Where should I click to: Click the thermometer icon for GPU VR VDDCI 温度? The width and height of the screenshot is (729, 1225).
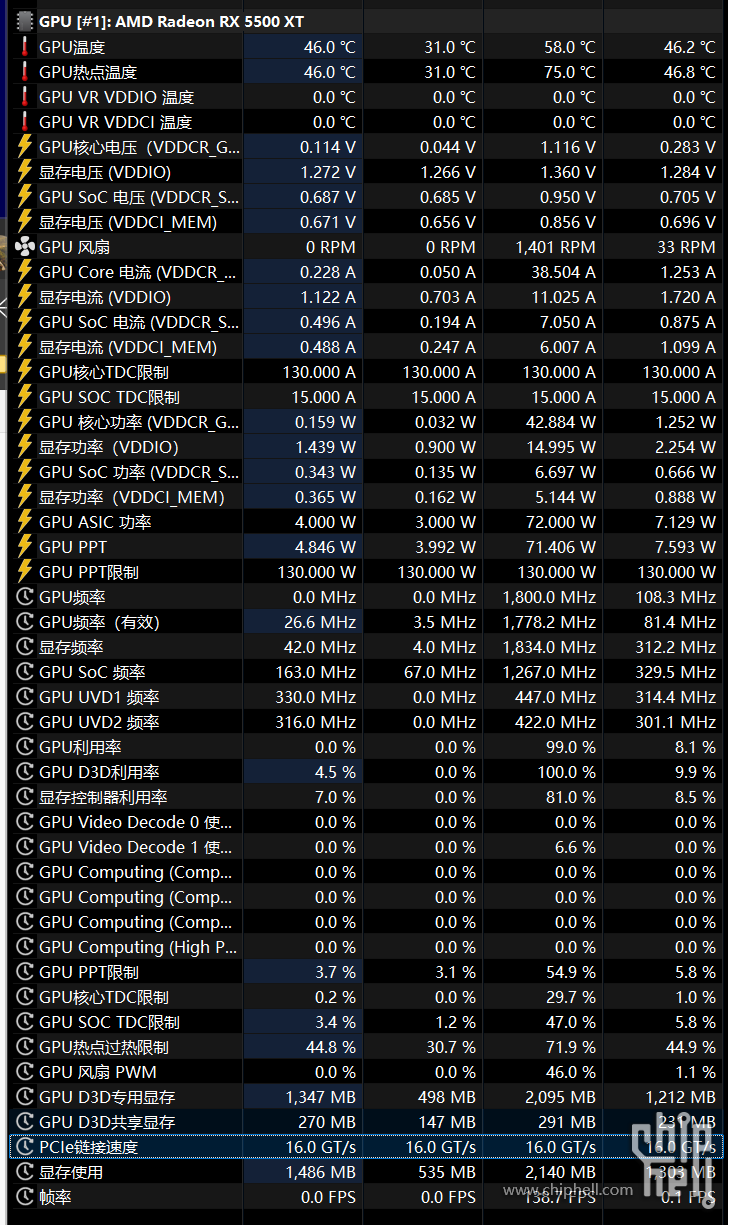25,121
